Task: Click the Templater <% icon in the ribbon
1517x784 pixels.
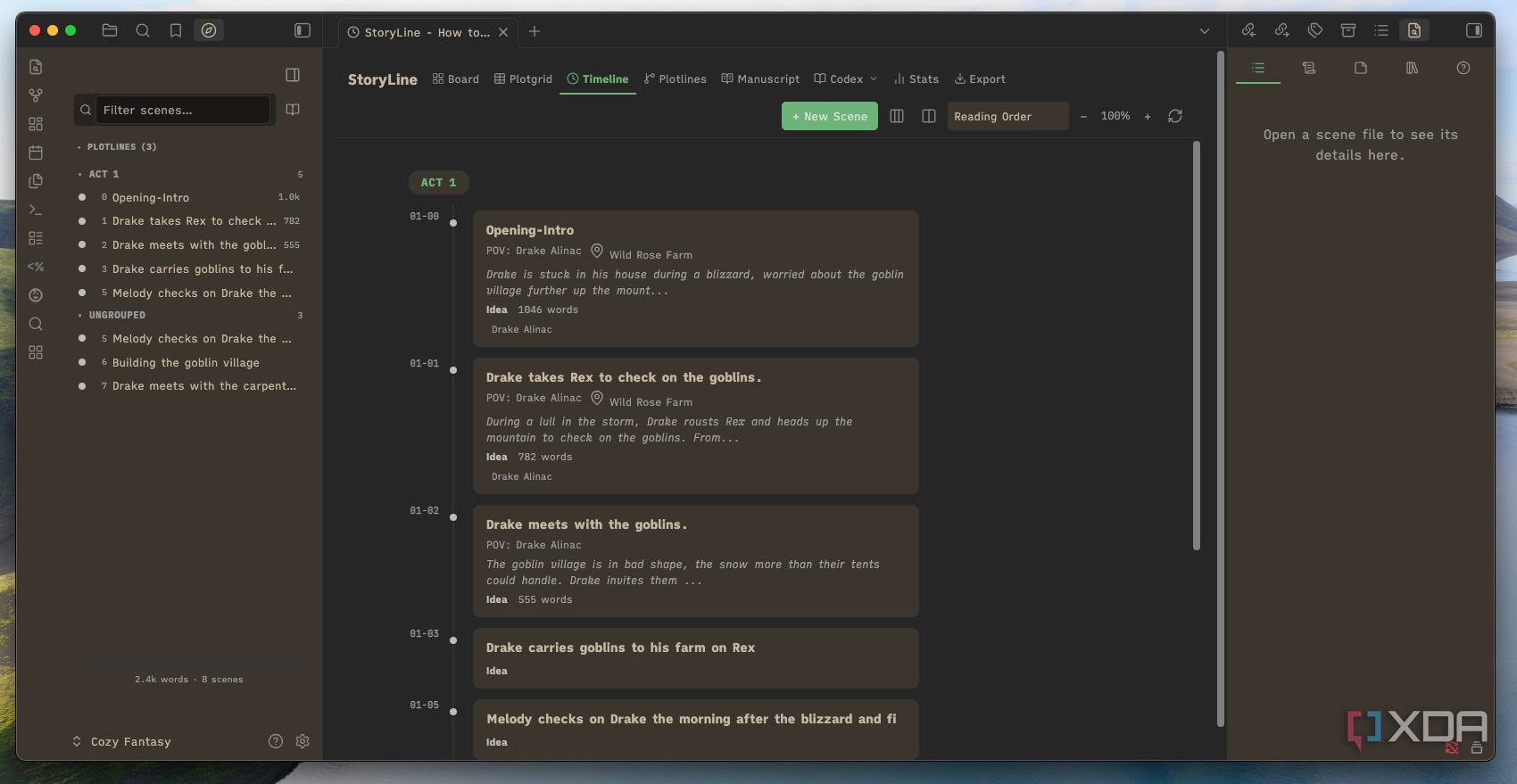Action: pos(36,267)
